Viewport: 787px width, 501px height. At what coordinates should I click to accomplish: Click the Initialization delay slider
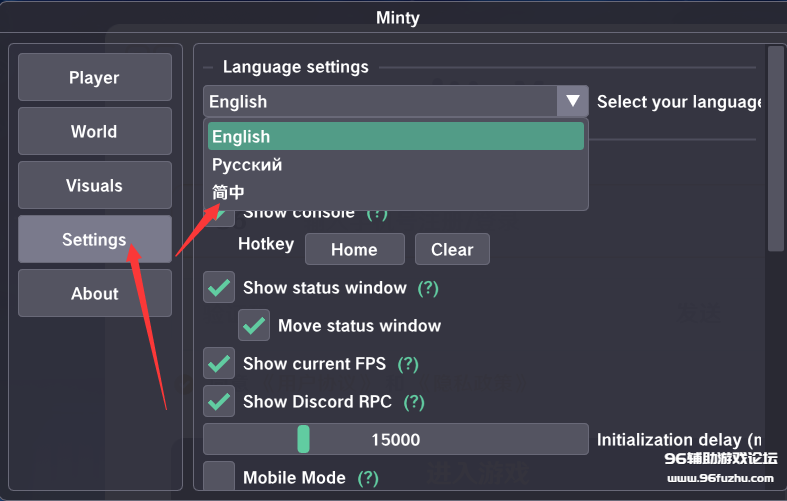(x=396, y=440)
